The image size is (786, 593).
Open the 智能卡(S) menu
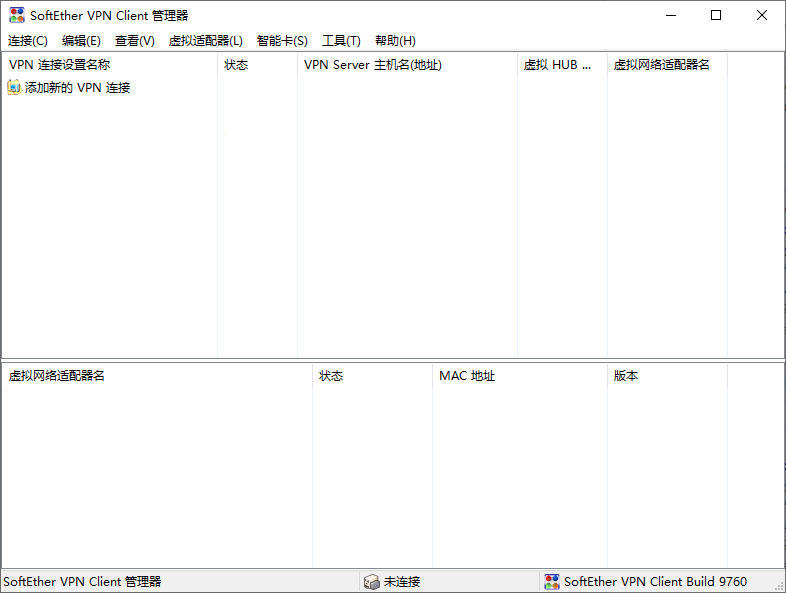(282, 41)
